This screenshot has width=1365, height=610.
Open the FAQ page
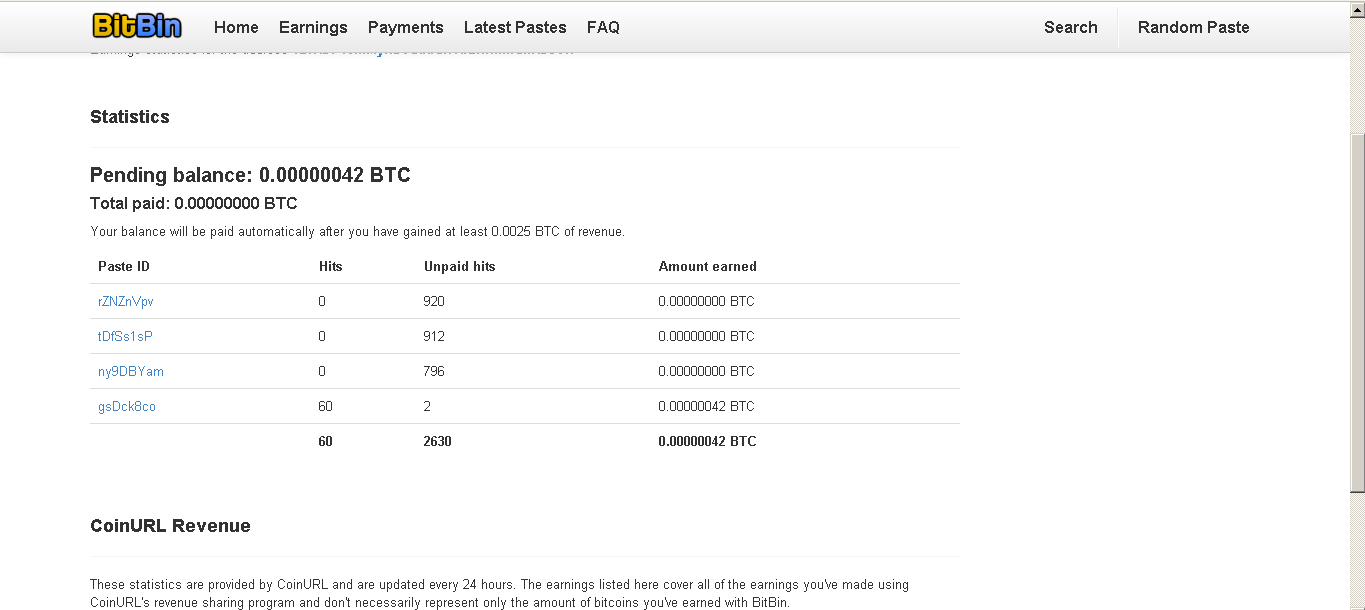[x=603, y=28]
